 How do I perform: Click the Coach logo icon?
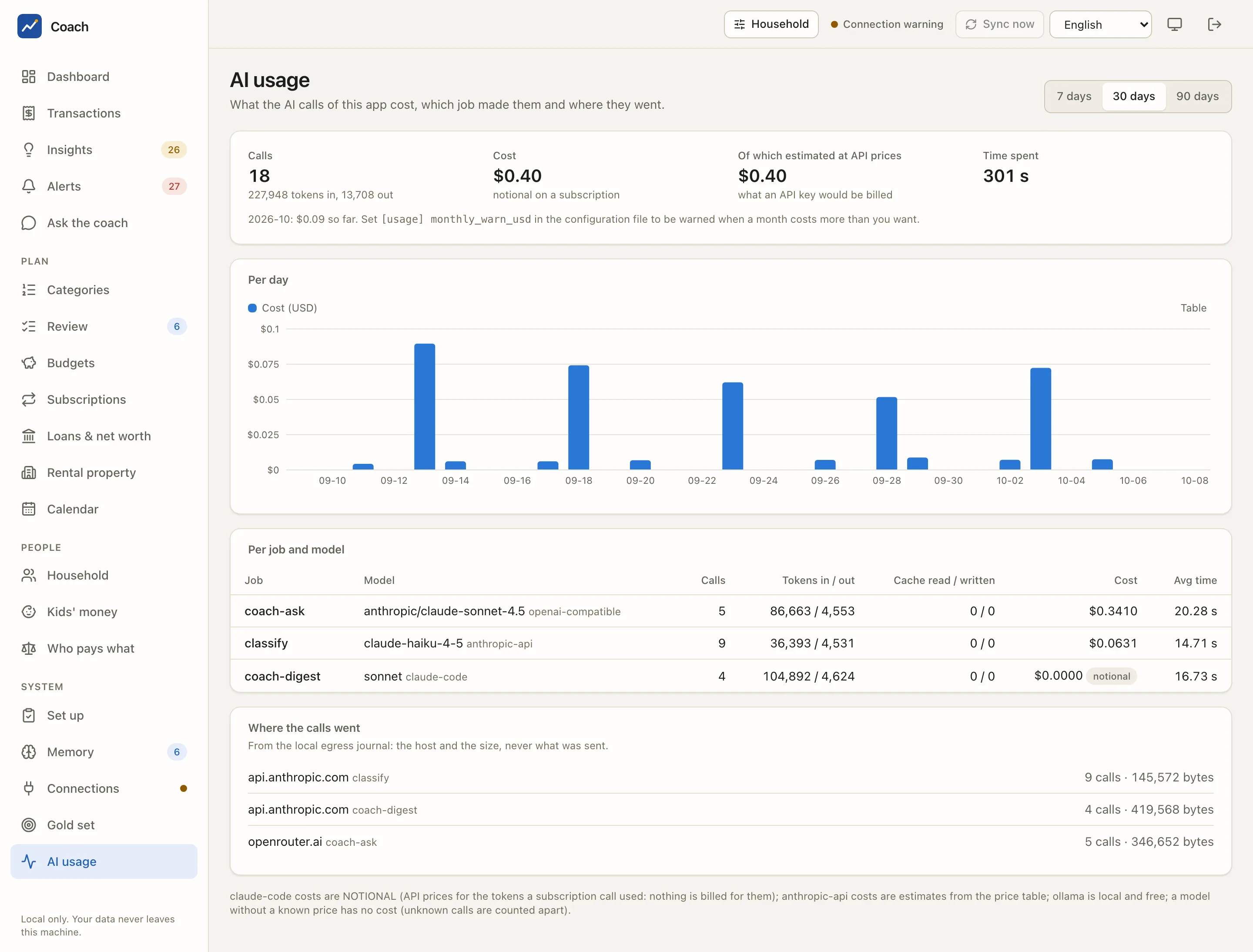pyautogui.click(x=30, y=26)
